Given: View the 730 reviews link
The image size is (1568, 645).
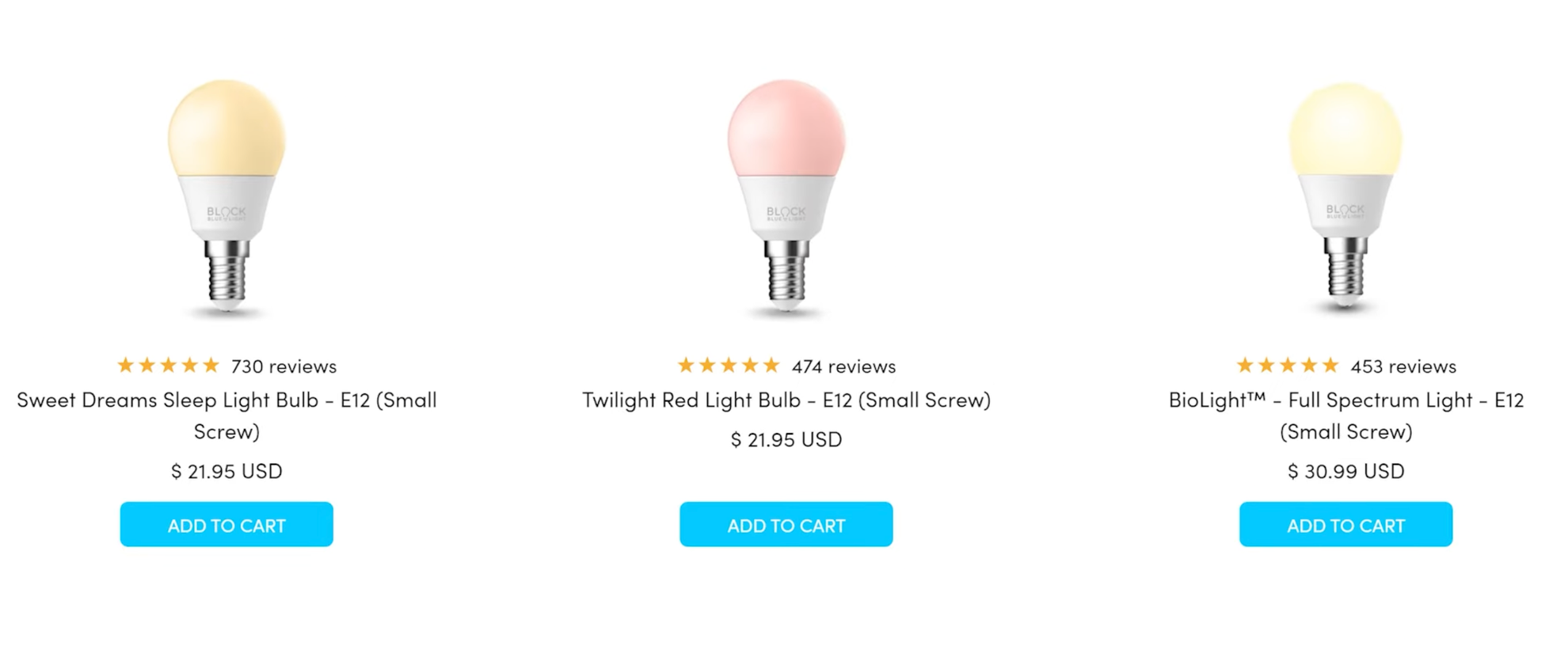Looking at the screenshot, I should coord(284,366).
